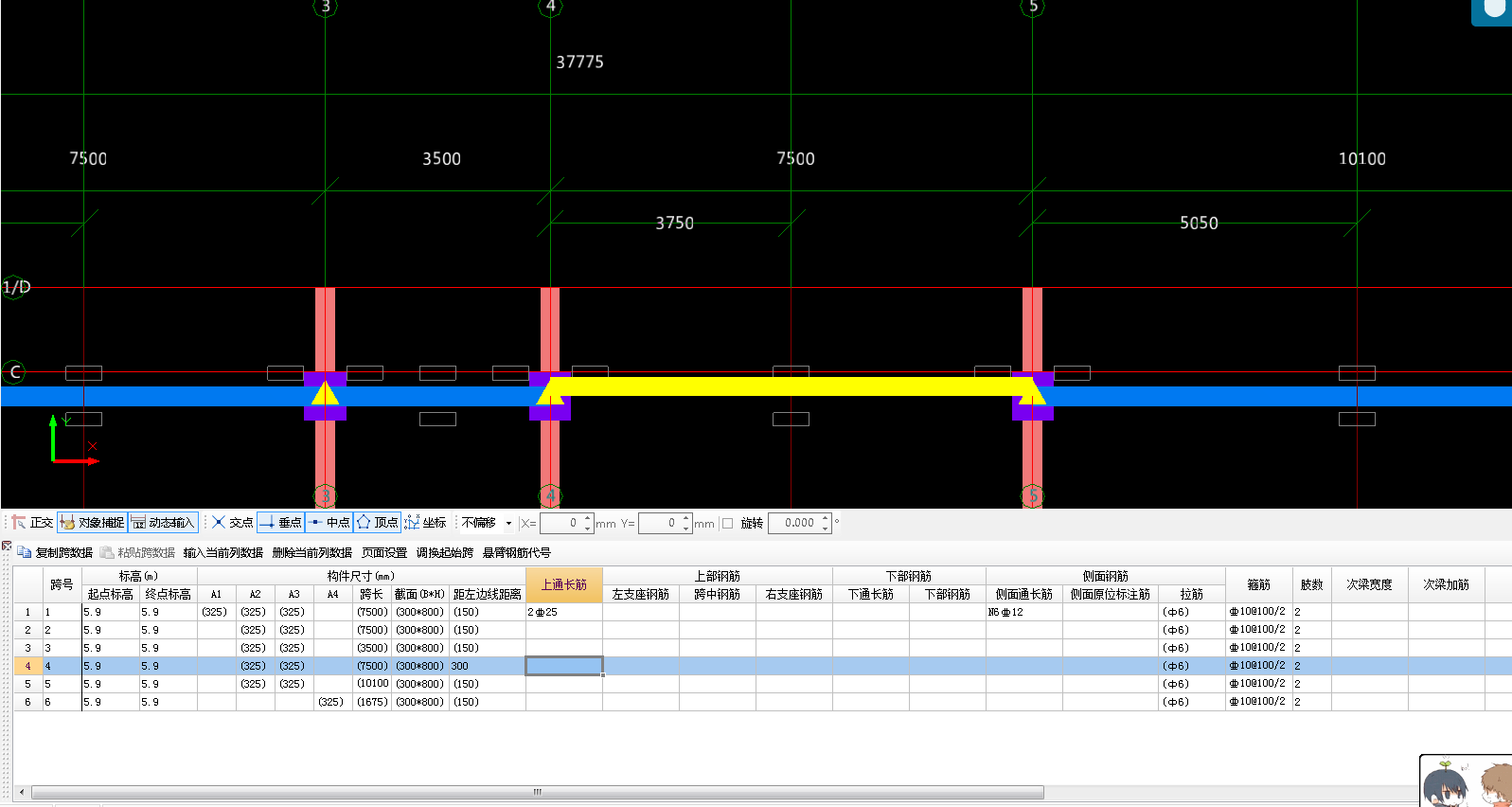Viewport: 1512px width, 807px height.
Task: Click the Y offset input field
Action: (660, 523)
